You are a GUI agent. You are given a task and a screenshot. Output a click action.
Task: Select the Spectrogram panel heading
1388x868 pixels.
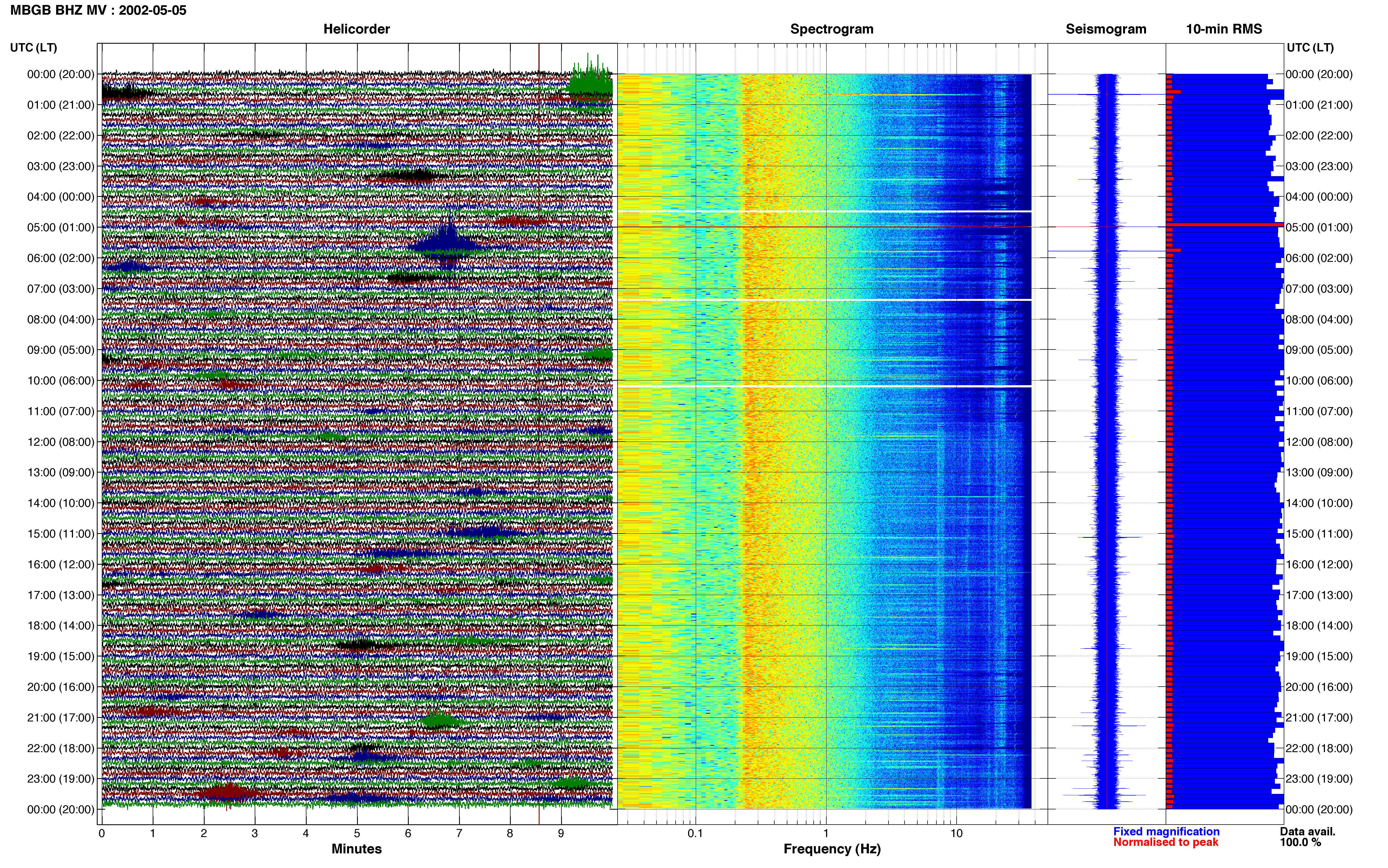coord(832,29)
